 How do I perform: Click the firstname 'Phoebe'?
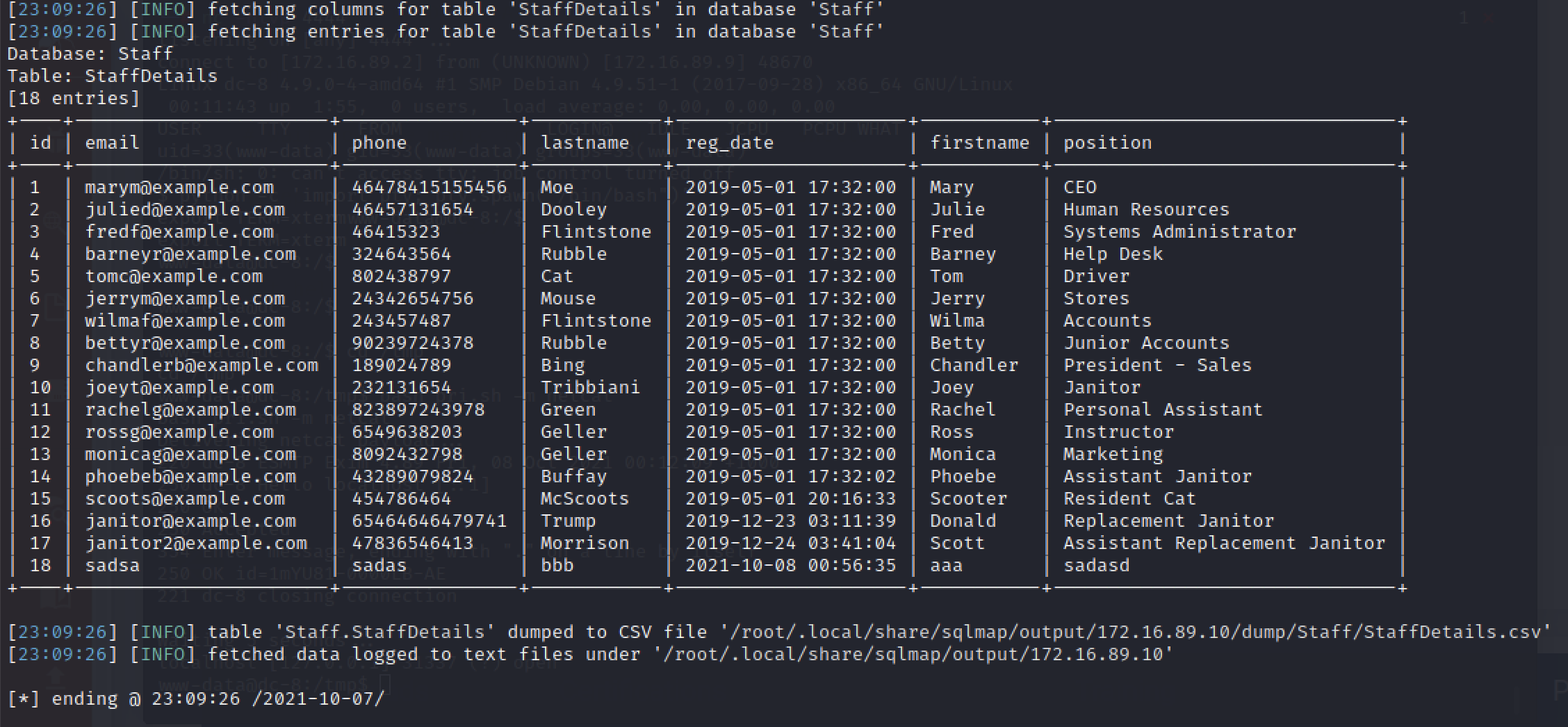coord(963,476)
